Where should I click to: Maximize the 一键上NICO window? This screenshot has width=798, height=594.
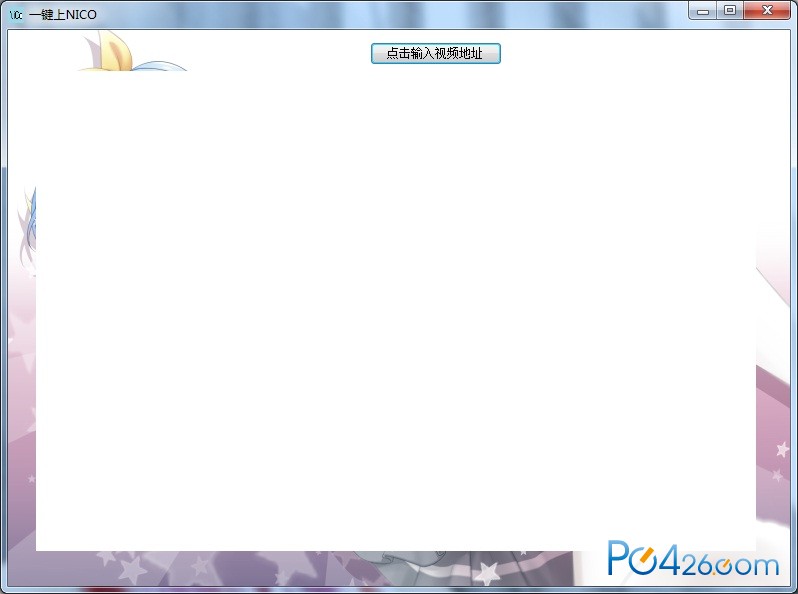click(730, 11)
